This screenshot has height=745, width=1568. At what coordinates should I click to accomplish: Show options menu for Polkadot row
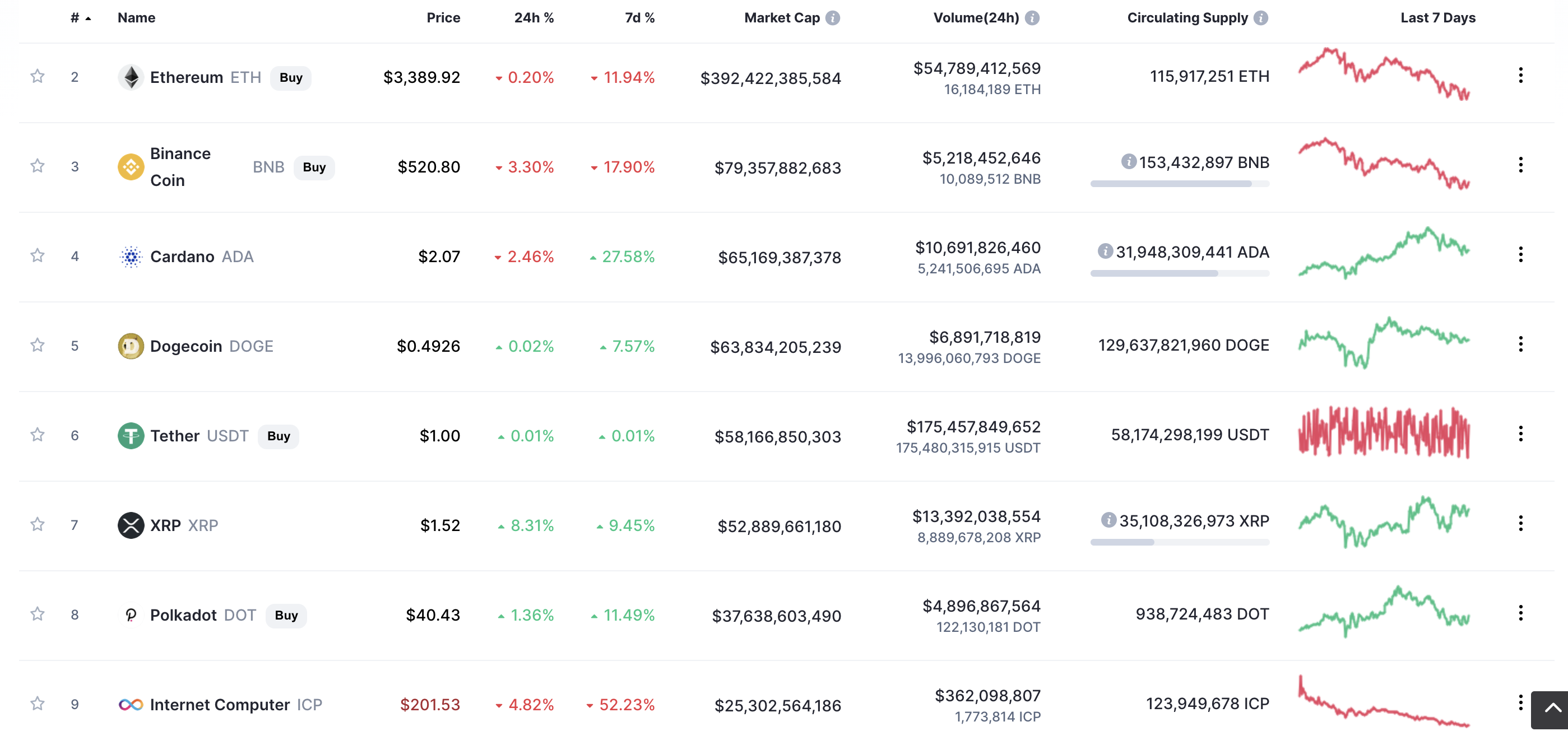1520,613
